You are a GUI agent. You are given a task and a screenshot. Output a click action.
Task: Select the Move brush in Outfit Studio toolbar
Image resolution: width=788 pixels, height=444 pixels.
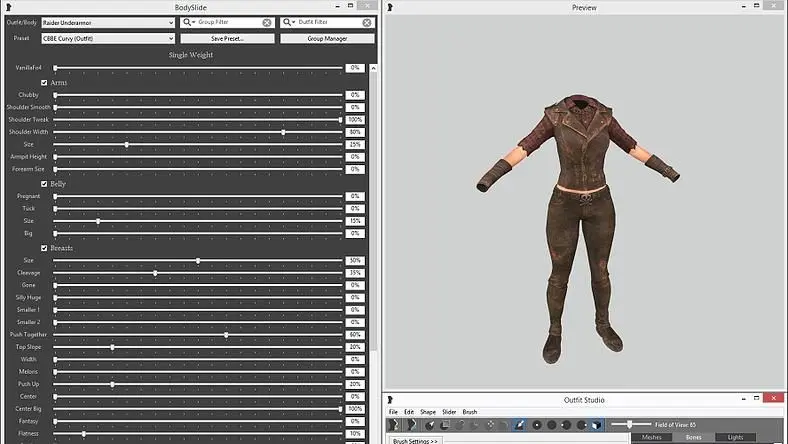point(490,425)
